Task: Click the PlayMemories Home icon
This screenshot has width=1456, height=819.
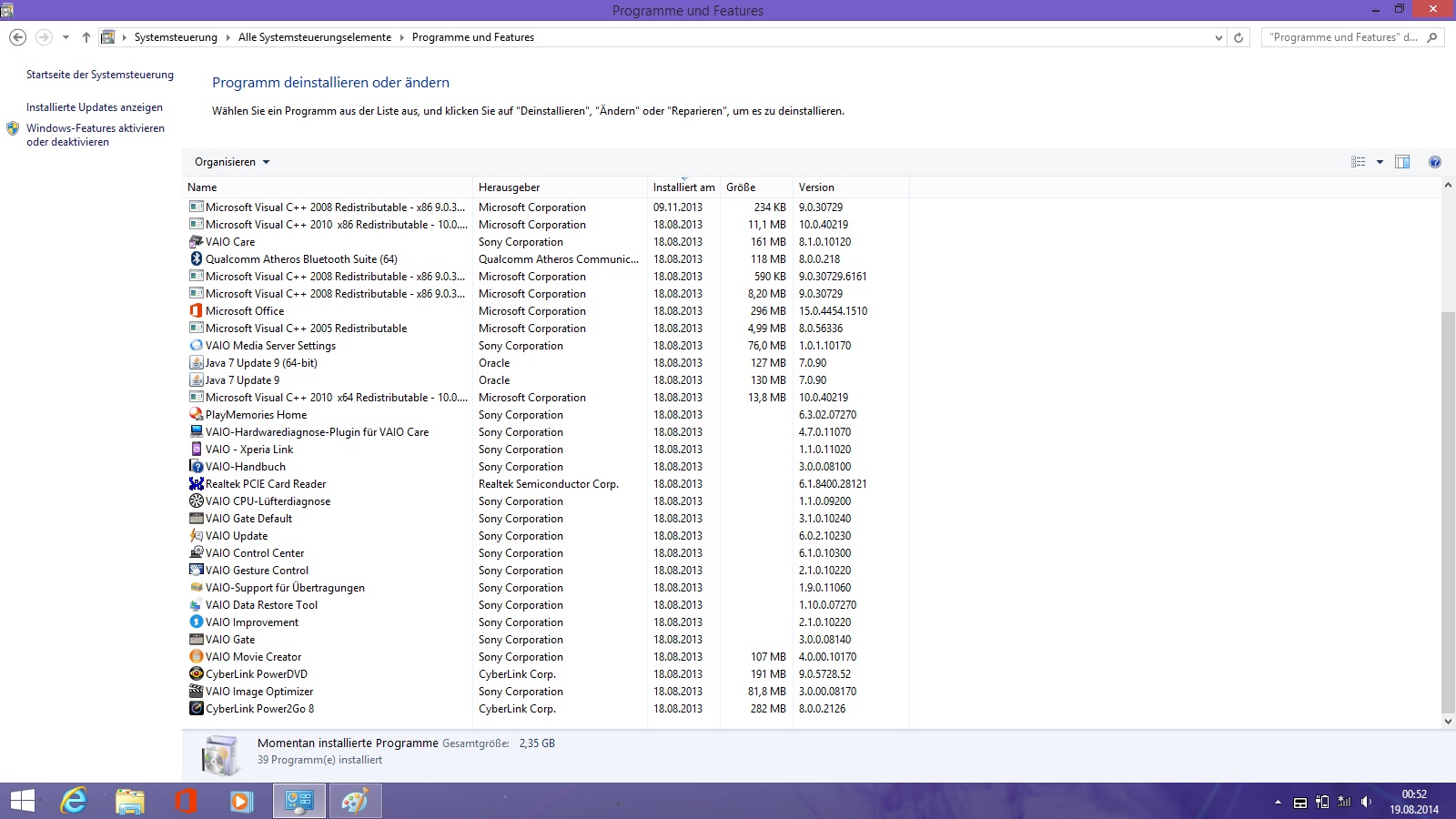Action: point(196,415)
